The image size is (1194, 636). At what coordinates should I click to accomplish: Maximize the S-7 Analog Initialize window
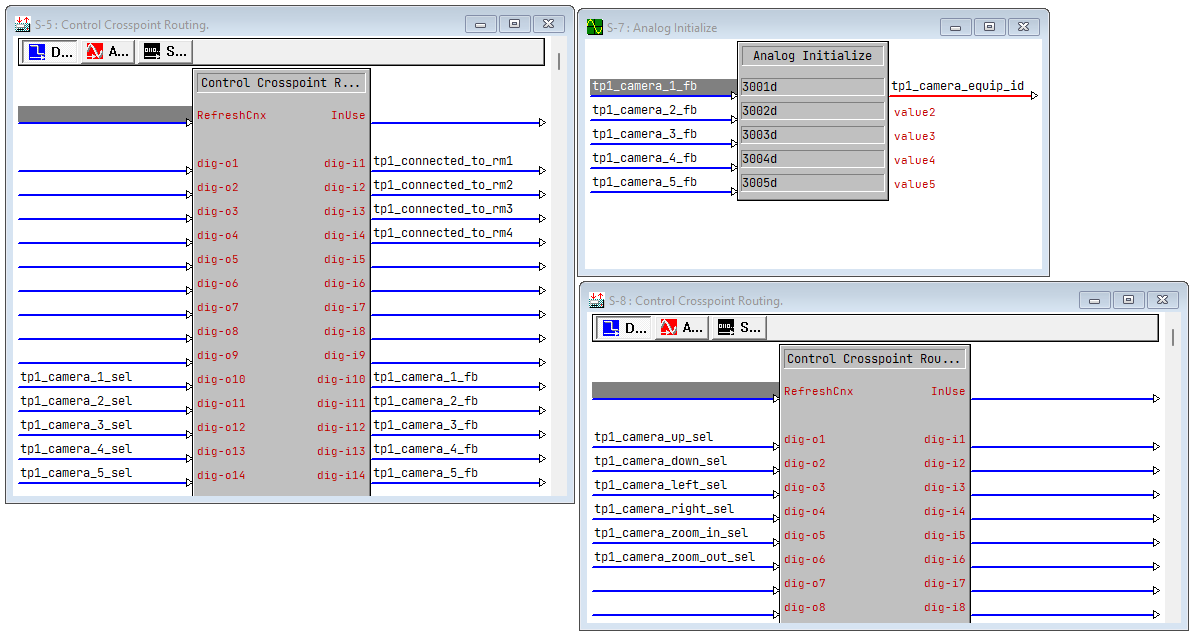989,28
